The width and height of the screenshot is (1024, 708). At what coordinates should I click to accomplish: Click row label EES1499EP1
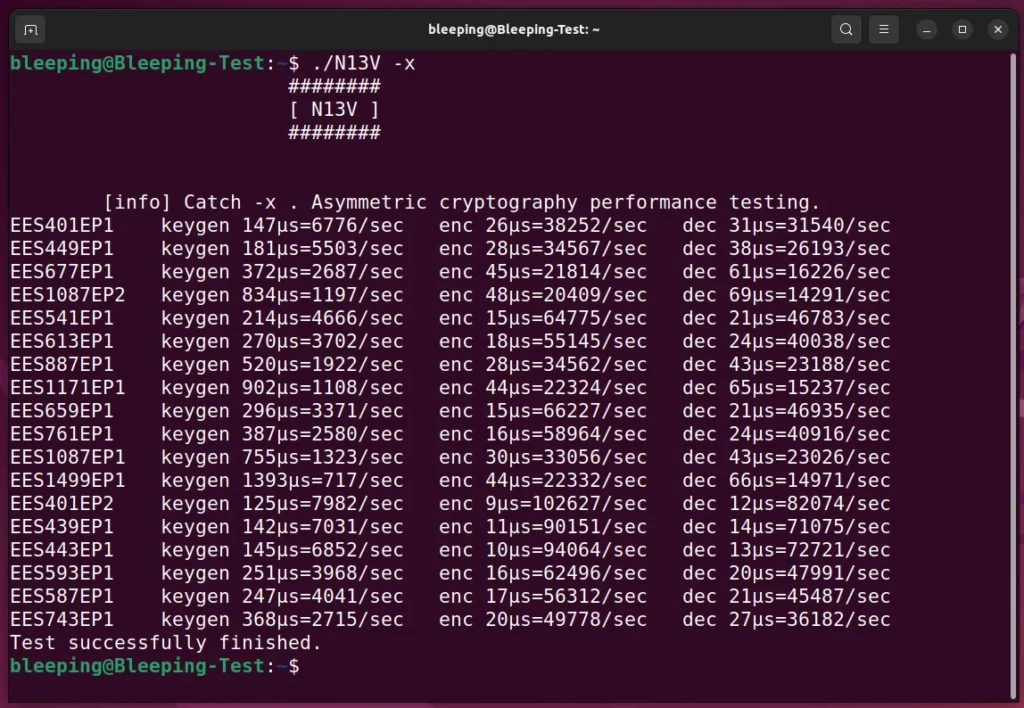click(x=67, y=481)
